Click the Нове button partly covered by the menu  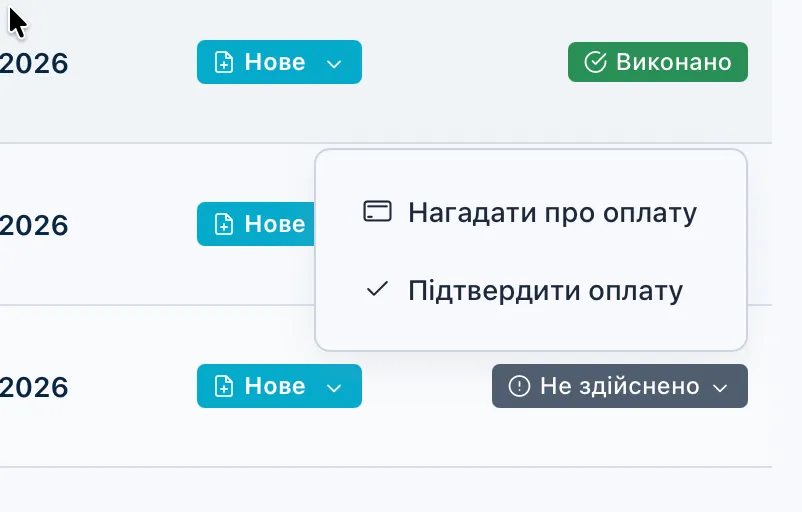point(274,224)
